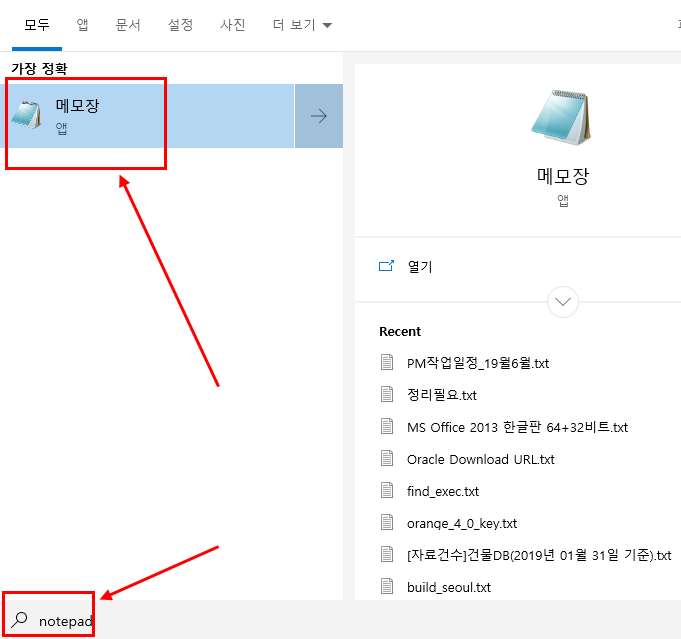Viewport: 681px width, 639px height.
Task: Open the 메모장 app result
Action: (x=147, y=116)
